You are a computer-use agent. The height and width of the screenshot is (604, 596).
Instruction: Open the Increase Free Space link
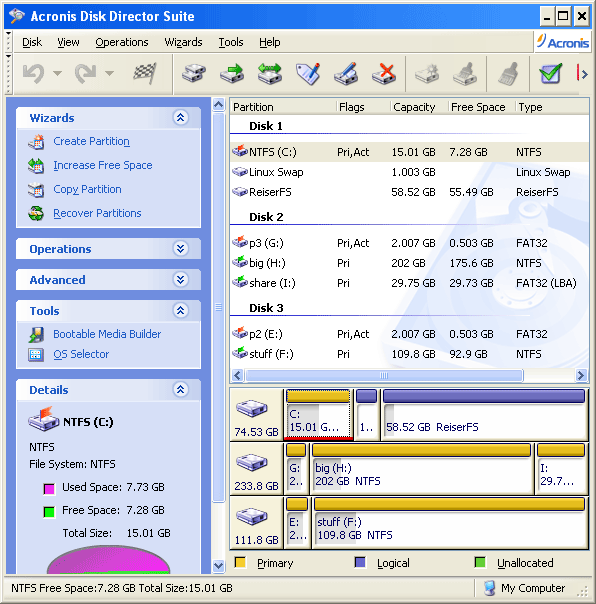(103, 165)
